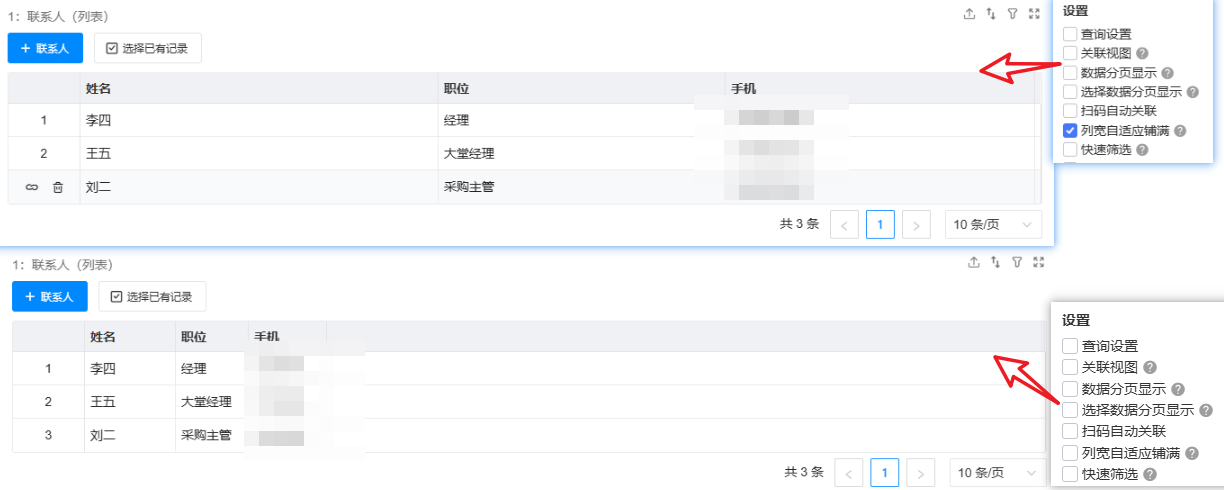Open the filter funnel icon in the bottom panel

(x=1017, y=262)
